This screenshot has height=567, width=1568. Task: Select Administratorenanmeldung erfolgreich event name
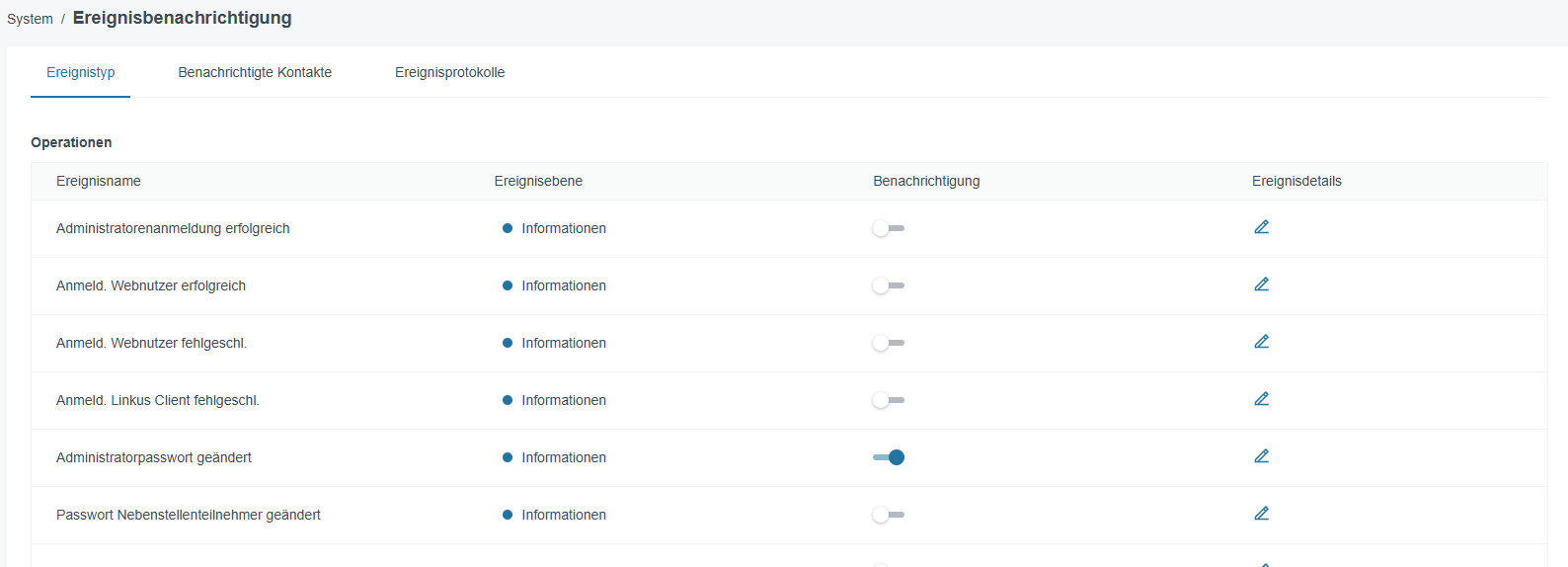(x=173, y=228)
